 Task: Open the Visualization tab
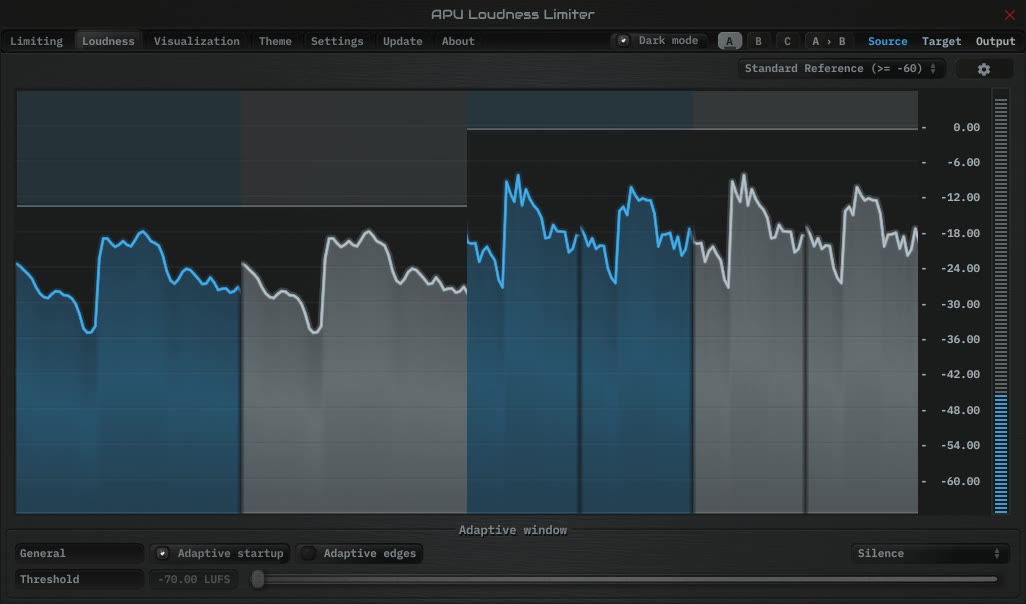(196, 41)
